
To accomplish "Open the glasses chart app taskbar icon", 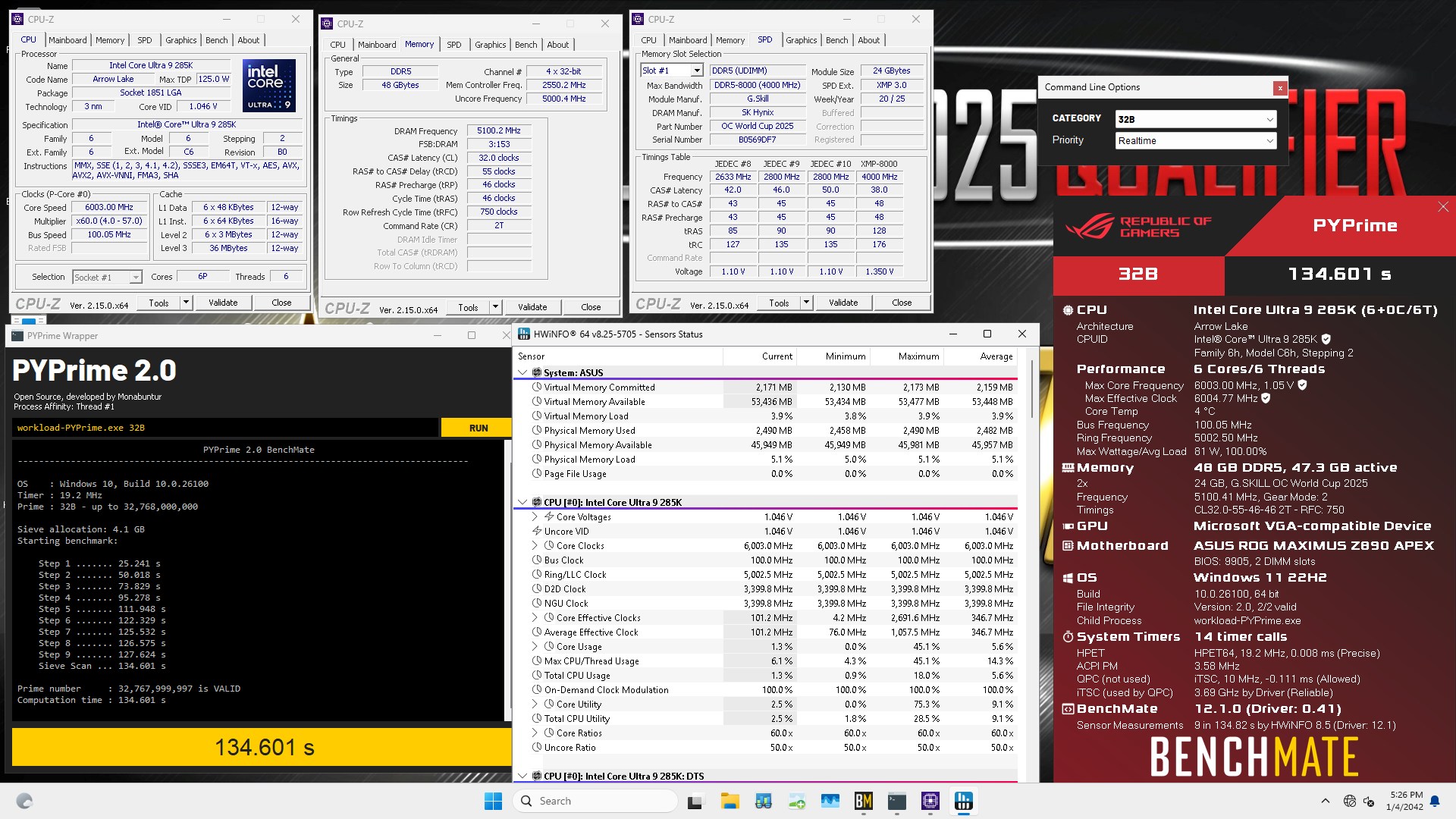I will coord(763,801).
